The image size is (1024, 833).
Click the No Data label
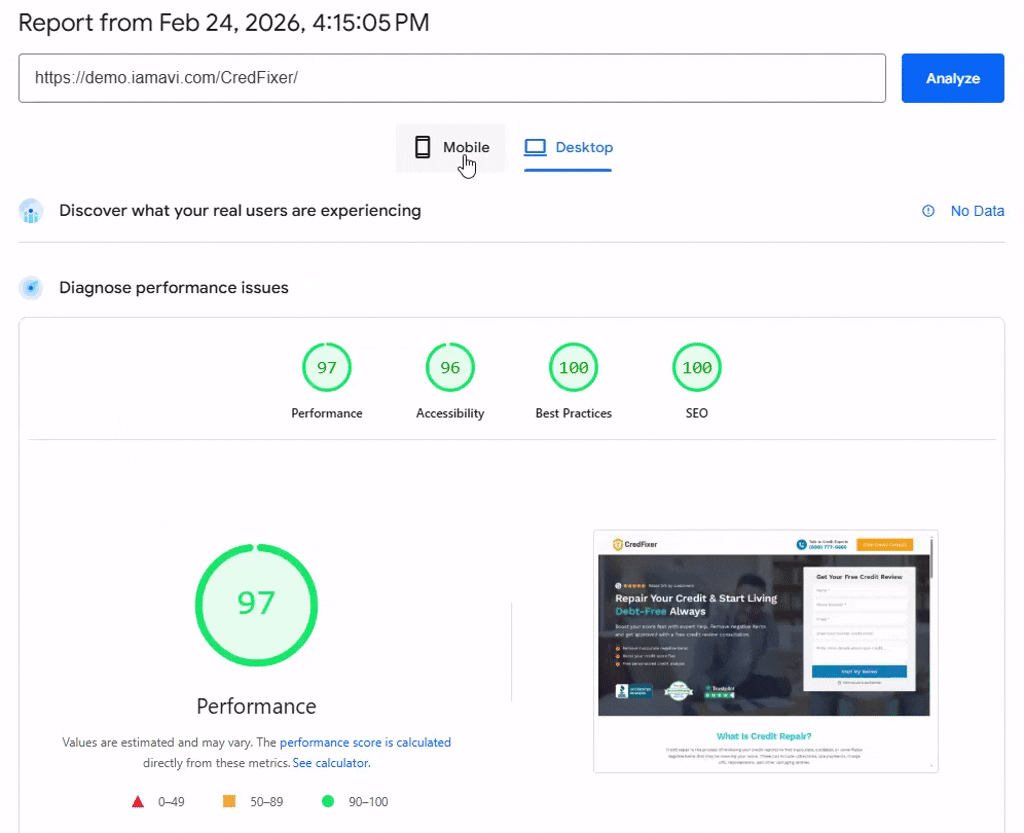coord(977,211)
